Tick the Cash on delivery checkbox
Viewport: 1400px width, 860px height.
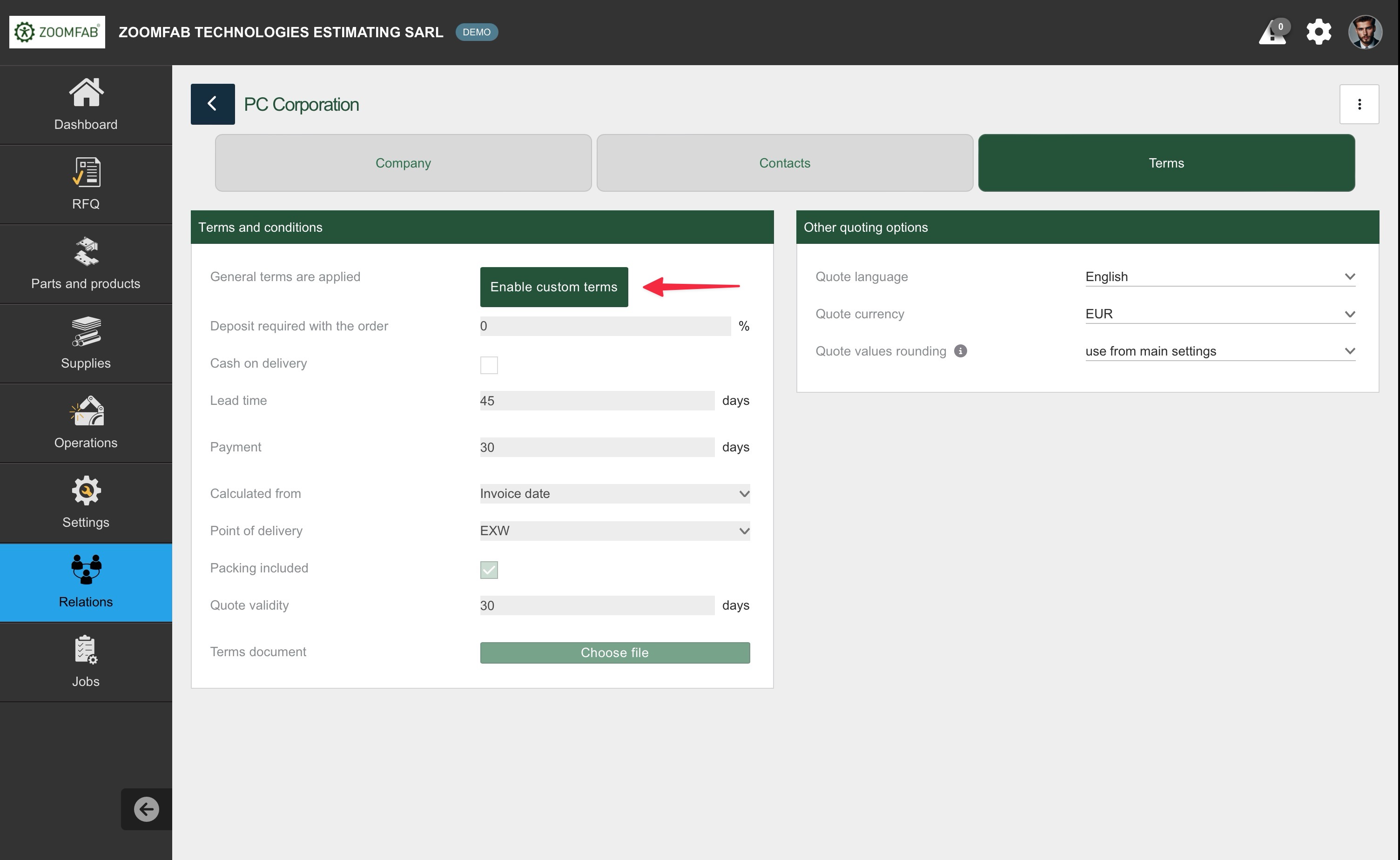tap(489, 365)
